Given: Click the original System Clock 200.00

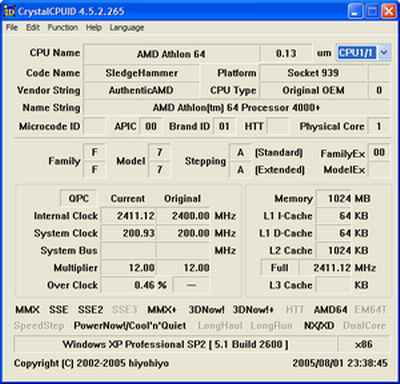Looking at the screenshot, I should tap(183, 233).
